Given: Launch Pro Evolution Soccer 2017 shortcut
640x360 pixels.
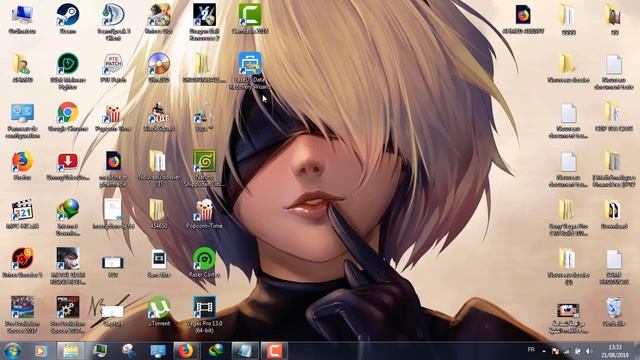Looking at the screenshot, I should click(22, 314).
